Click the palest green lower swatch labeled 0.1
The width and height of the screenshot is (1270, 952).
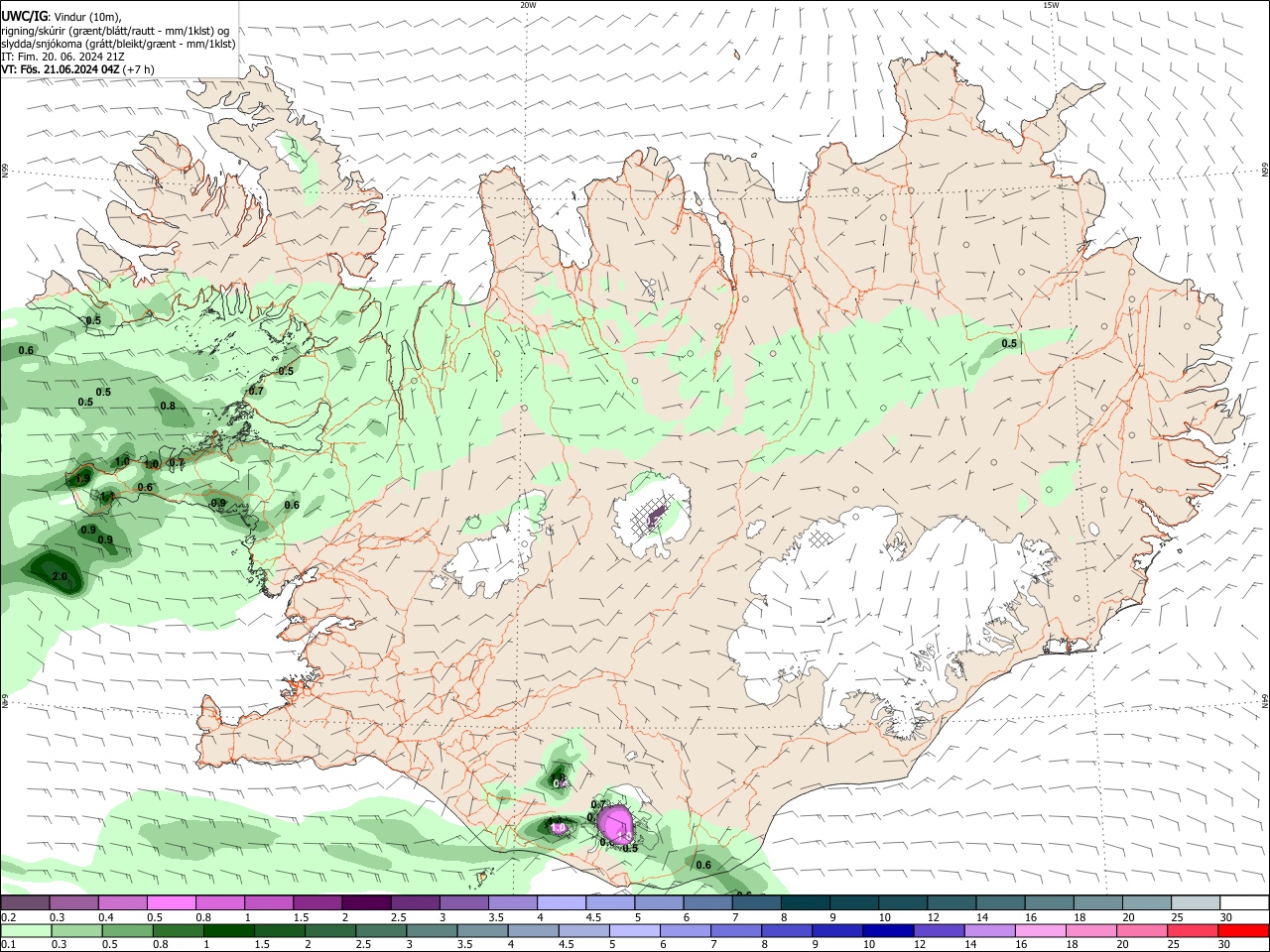pos(25,930)
